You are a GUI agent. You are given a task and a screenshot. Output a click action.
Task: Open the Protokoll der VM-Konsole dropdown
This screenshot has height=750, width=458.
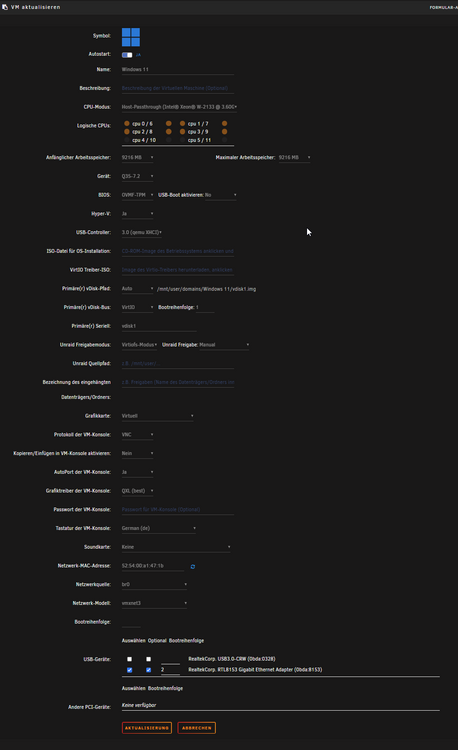coord(138,435)
